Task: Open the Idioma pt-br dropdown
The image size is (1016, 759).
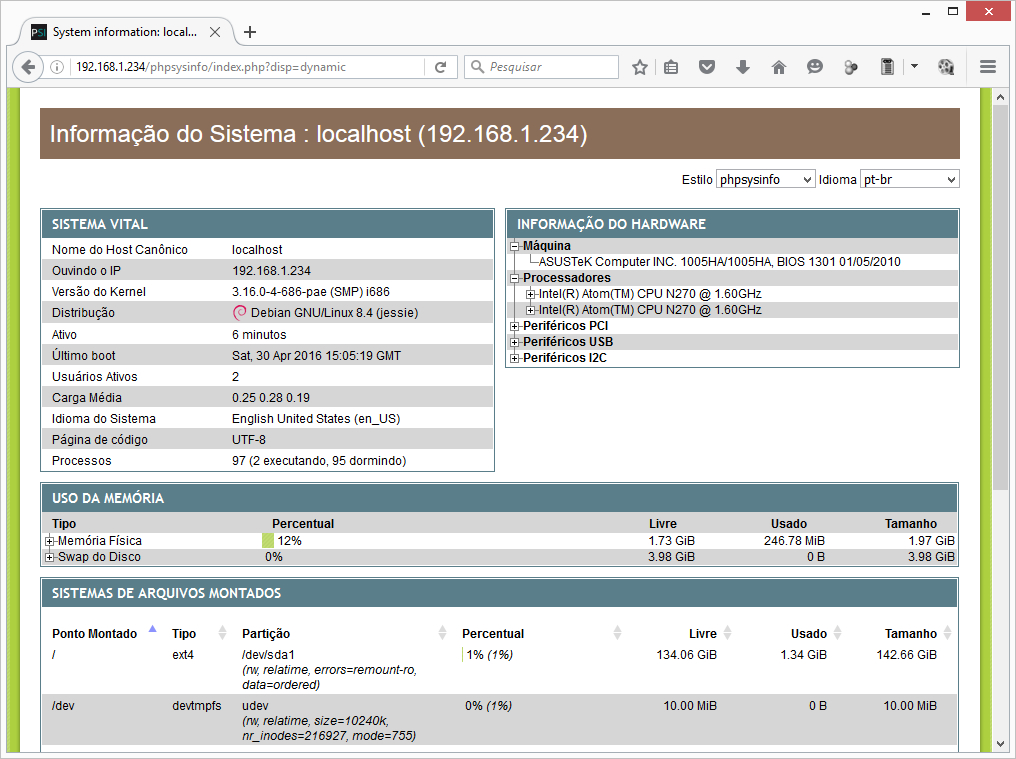Action: [909, 180]
